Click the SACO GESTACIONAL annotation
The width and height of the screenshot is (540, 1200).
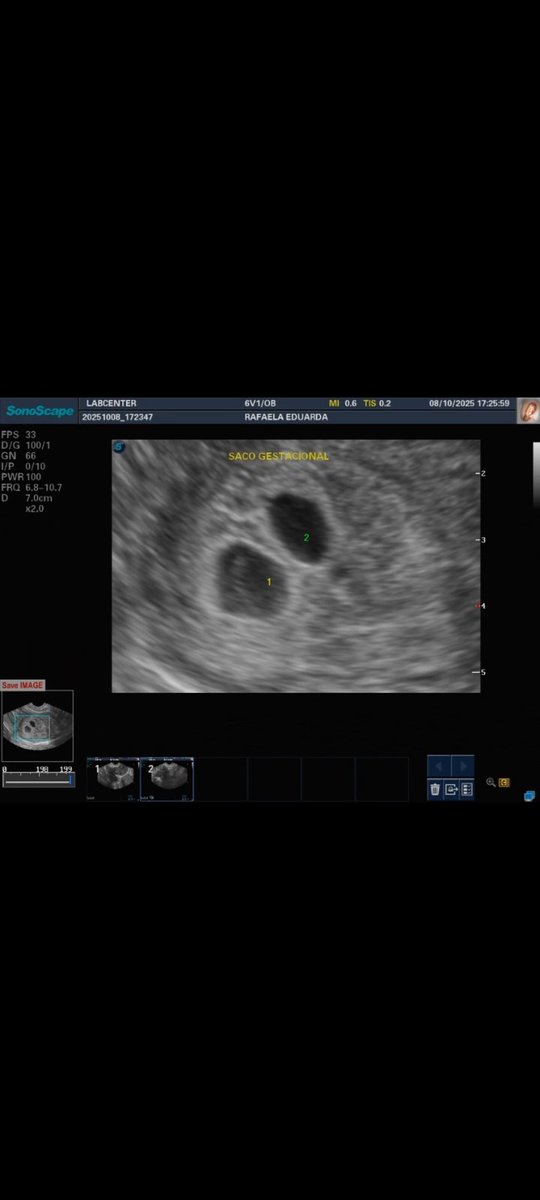(279, 456)
